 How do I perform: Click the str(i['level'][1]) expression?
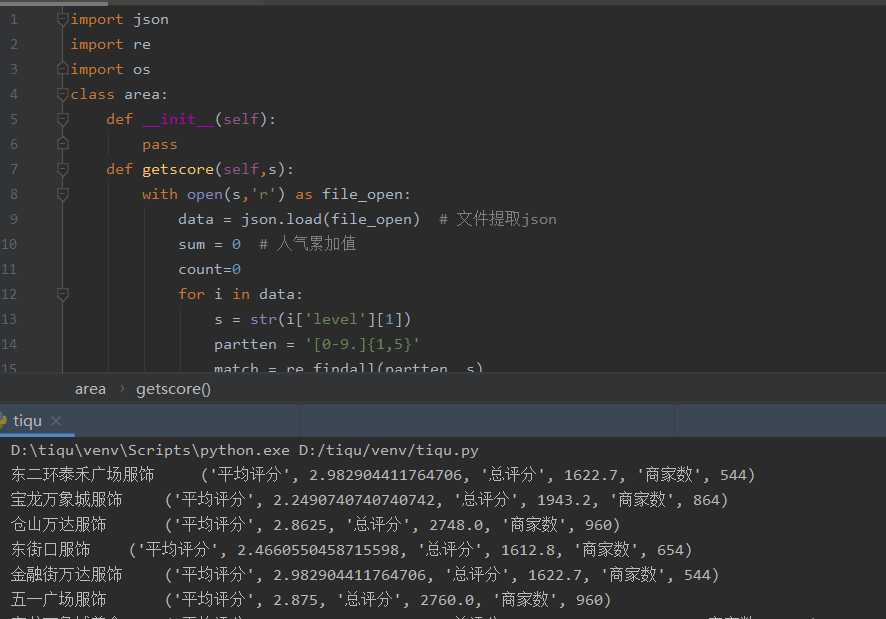(x=331, y=319)
